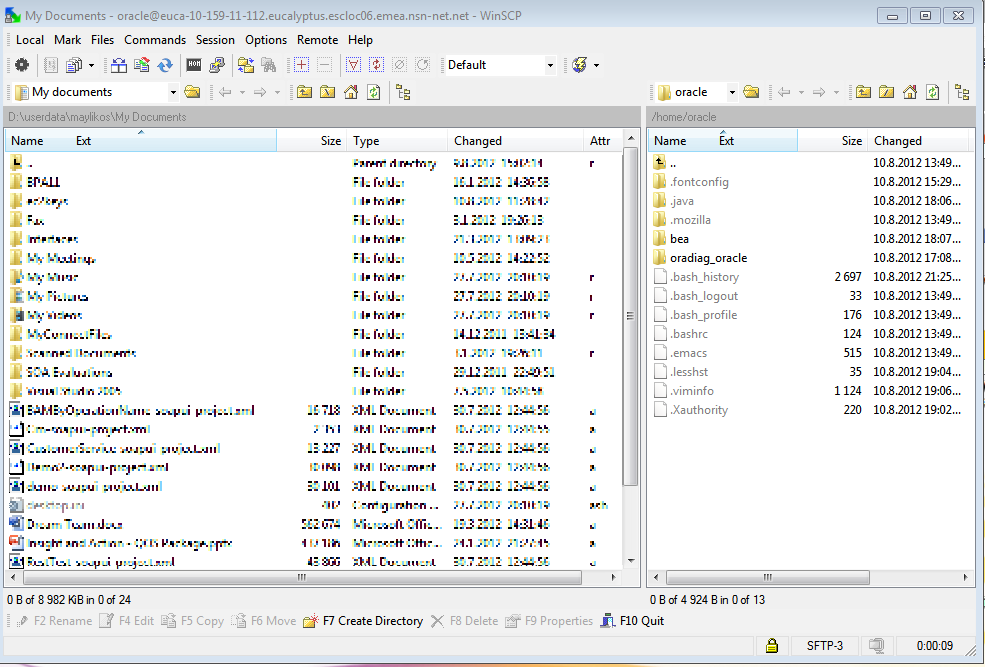Open the Mark menu
The image size is (985, 667).
point(67,40)
